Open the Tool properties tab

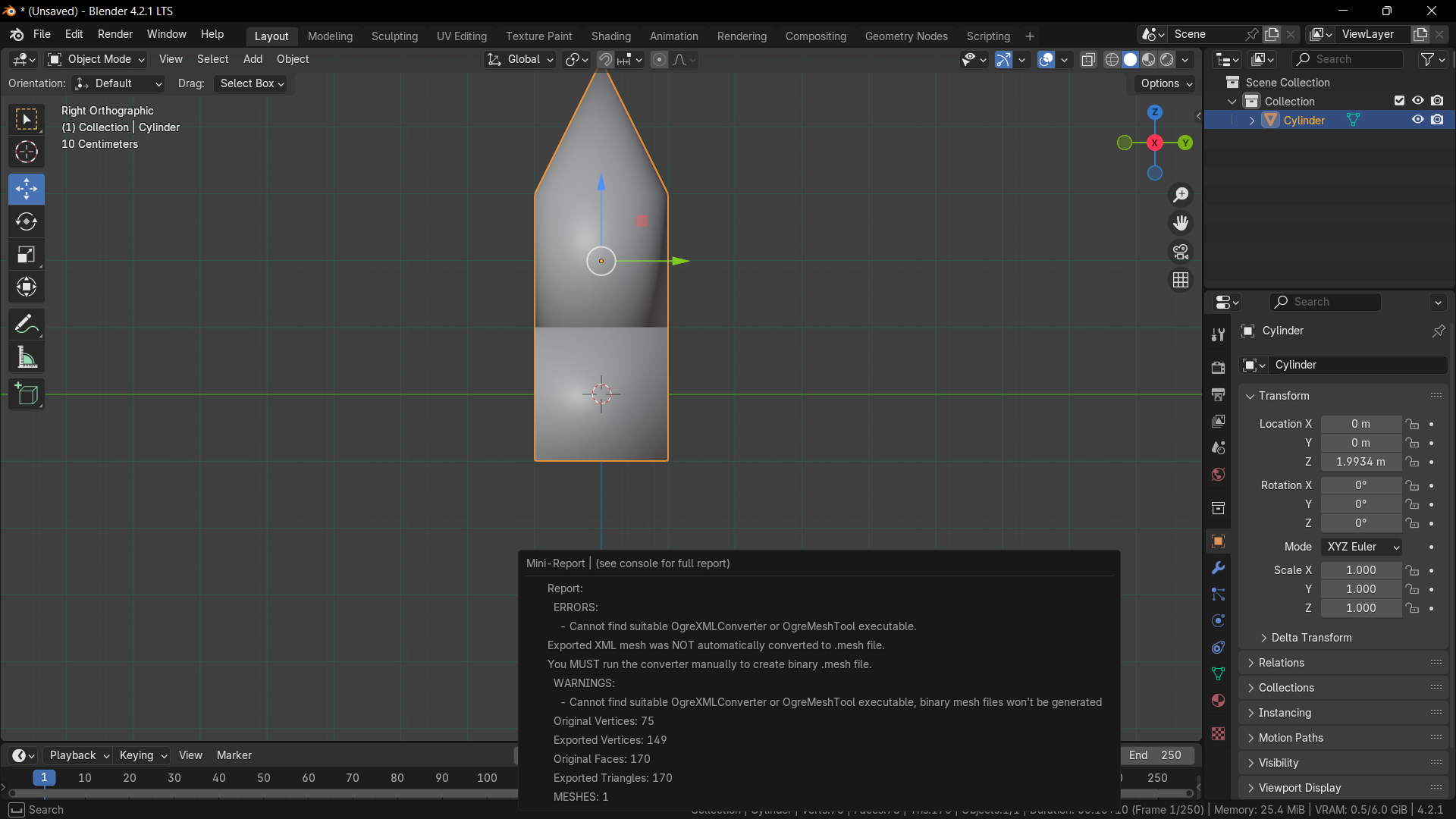click(x=1218, y=335)
